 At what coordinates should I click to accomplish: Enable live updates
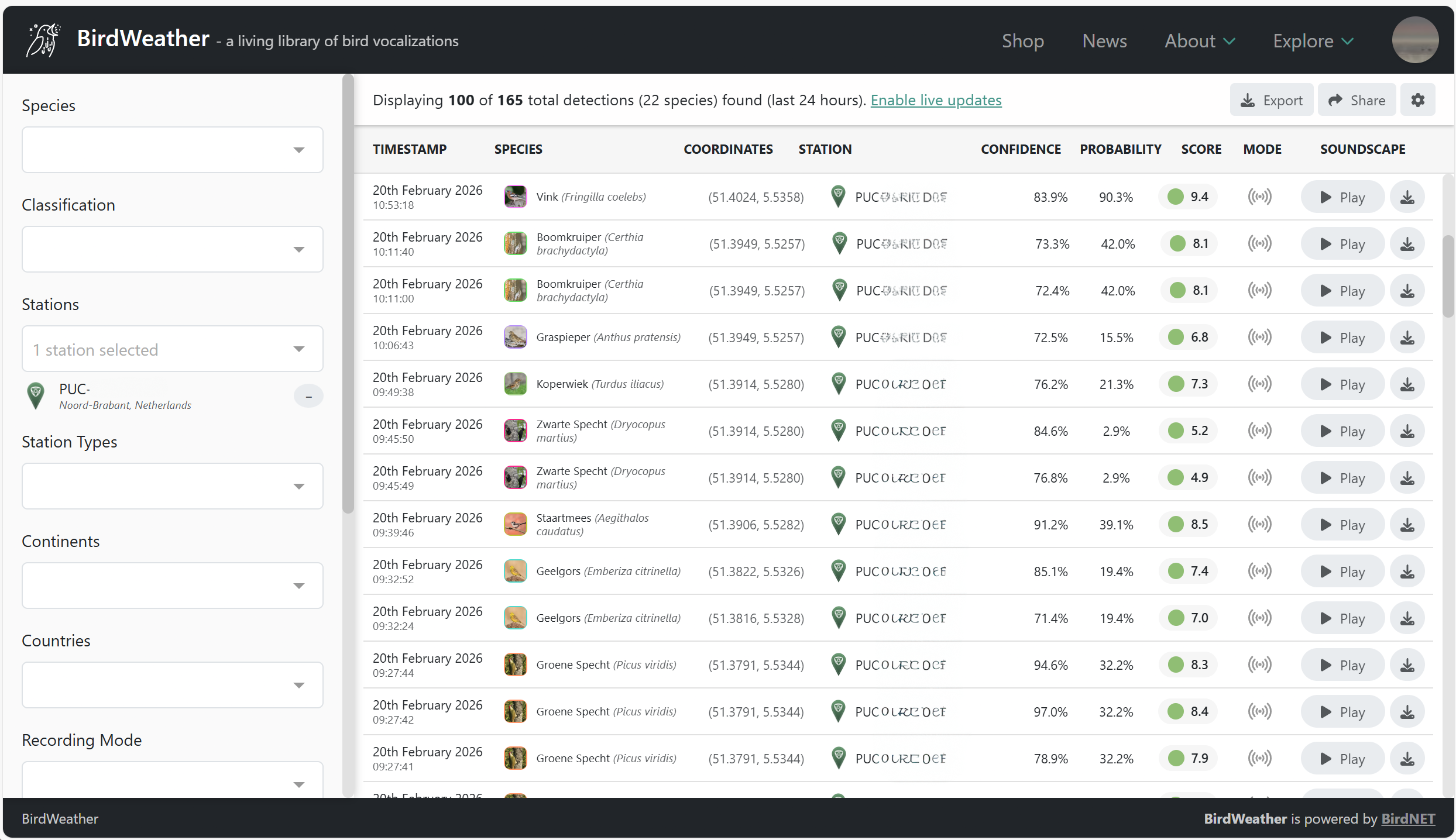(936, 100)
